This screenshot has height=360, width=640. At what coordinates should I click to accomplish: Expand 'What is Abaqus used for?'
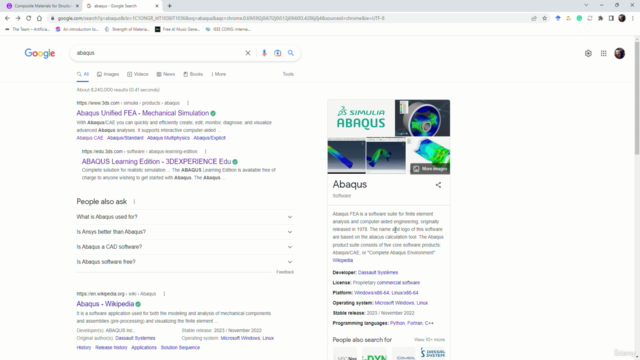pos(185,217)
